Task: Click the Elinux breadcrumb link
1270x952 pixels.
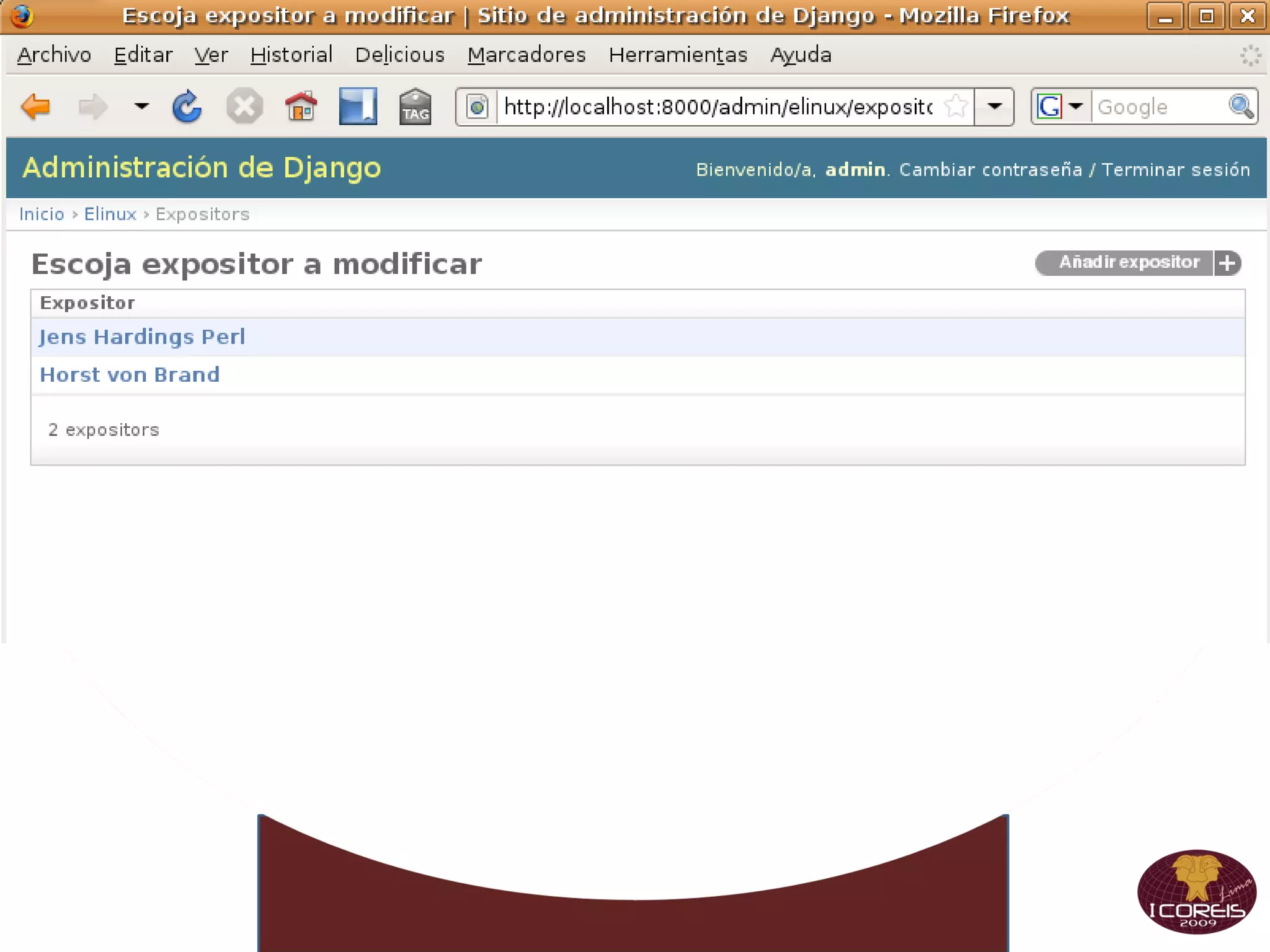Action: [x=110, y=214]
